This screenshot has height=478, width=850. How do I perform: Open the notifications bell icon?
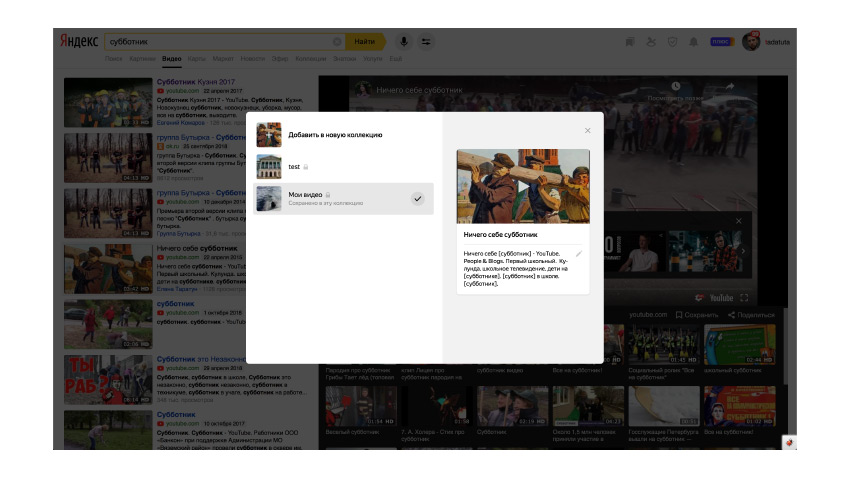pos(693,42)
